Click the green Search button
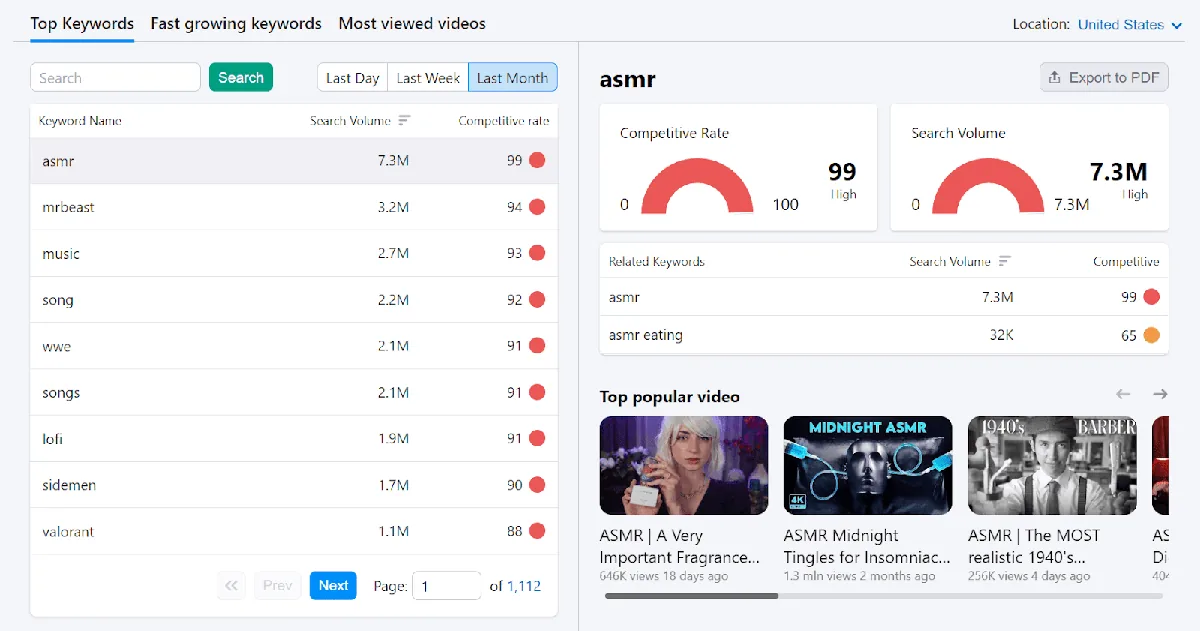1200x631 pixels. tap(241, 78)
